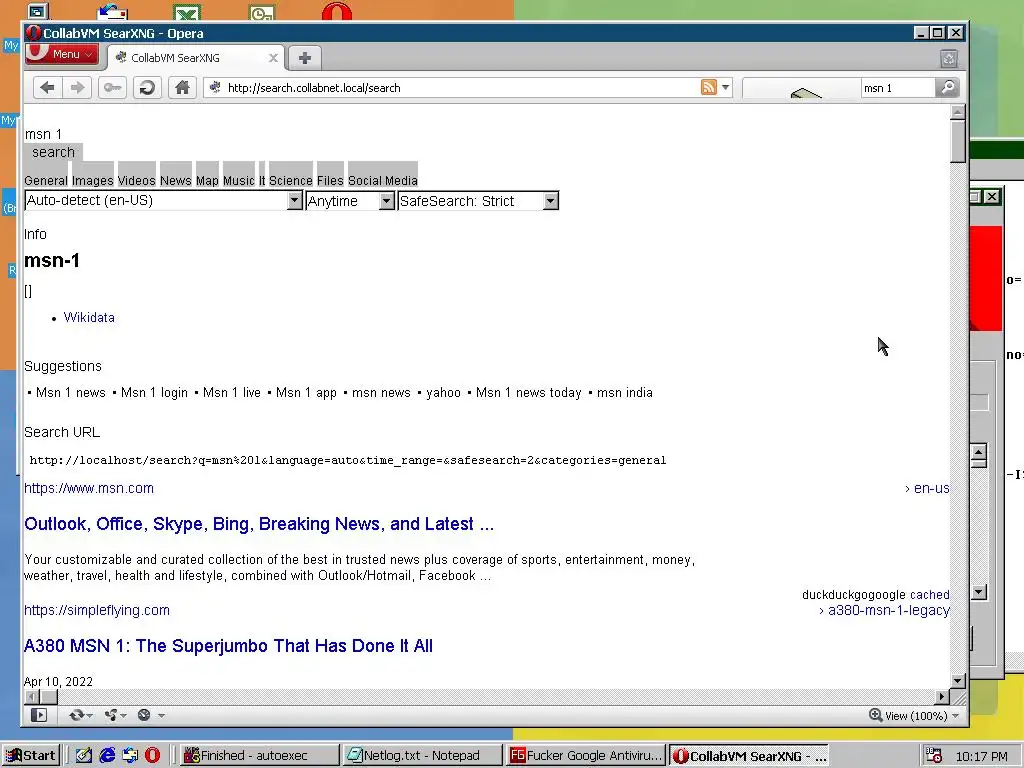Click the Msn 1 news today suggestion
This screenshot has width=1024, height=768.
[x=528, y=392]
